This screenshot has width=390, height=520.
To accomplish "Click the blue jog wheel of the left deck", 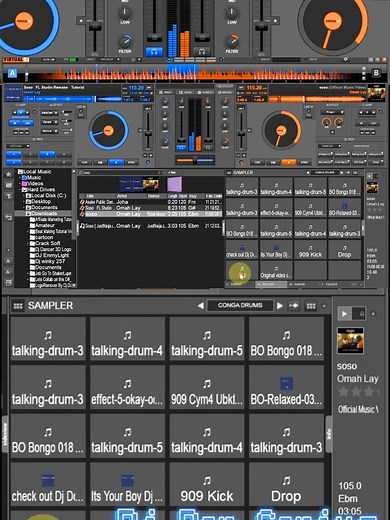I will point(108,130).
